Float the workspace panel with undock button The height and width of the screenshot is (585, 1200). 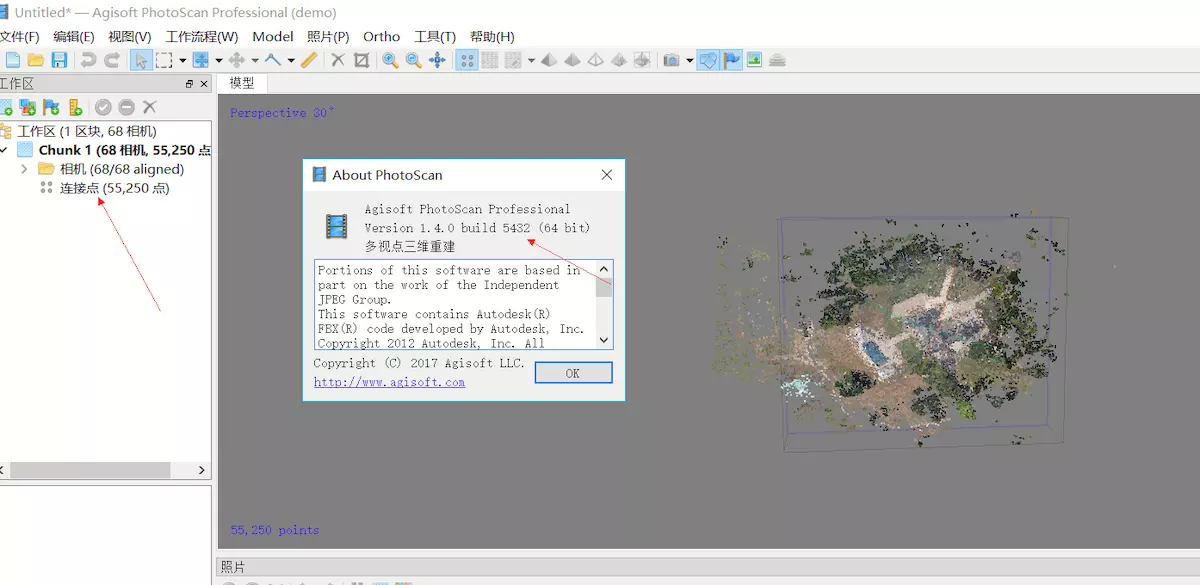click(190, 84)
